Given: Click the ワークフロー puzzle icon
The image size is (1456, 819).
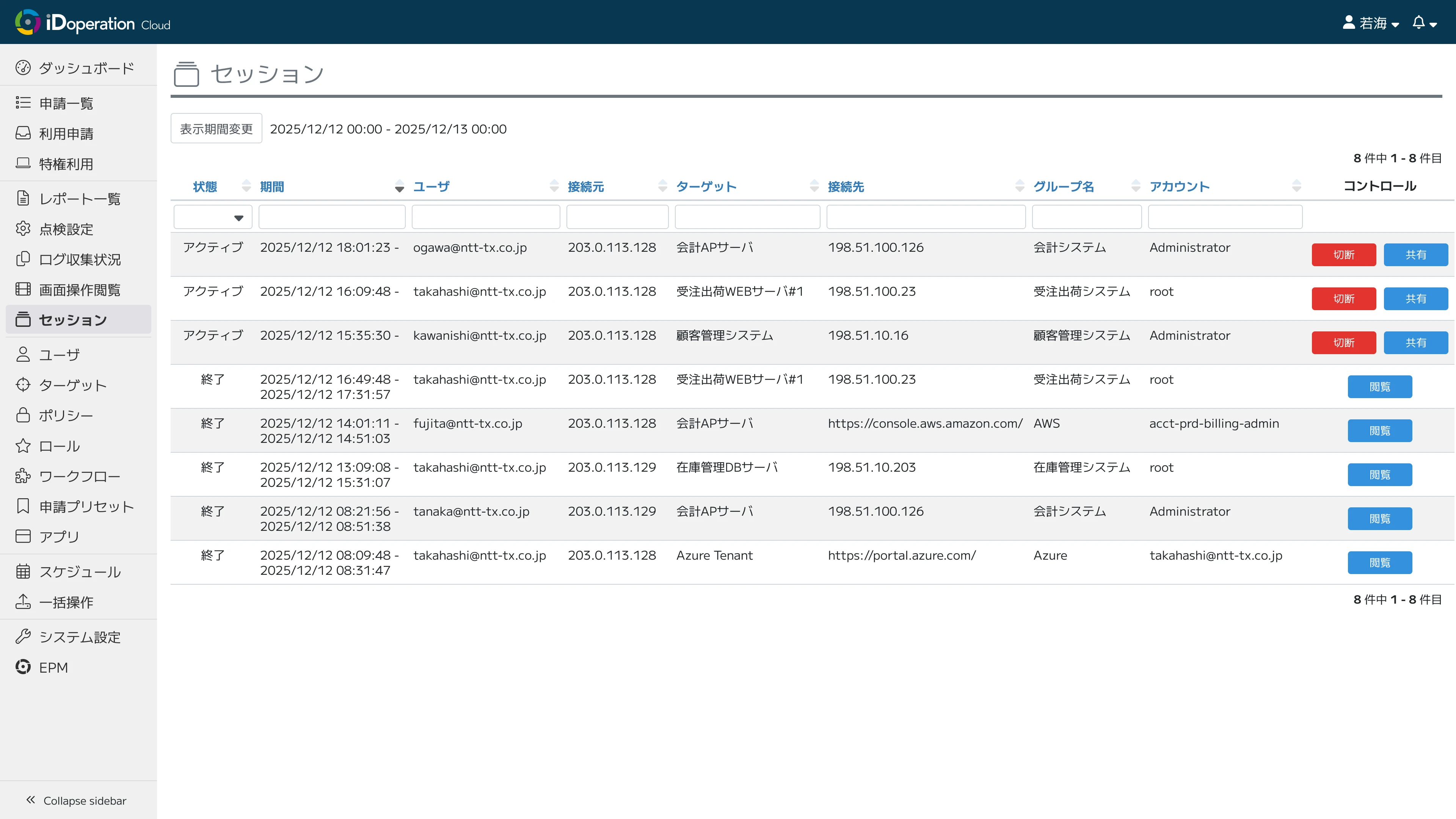Looking at the screenshot, I should point(23,476).
